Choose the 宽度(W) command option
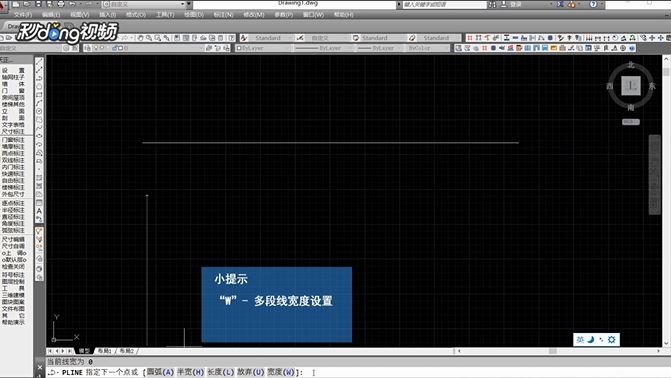671x378 pixels. pos(281,372)
